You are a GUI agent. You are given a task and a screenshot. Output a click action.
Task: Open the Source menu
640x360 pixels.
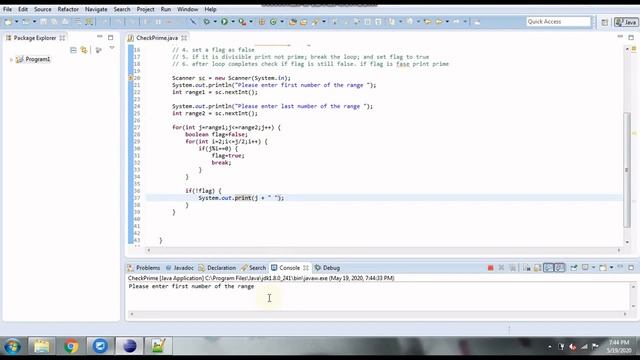[x=42, y=9]
